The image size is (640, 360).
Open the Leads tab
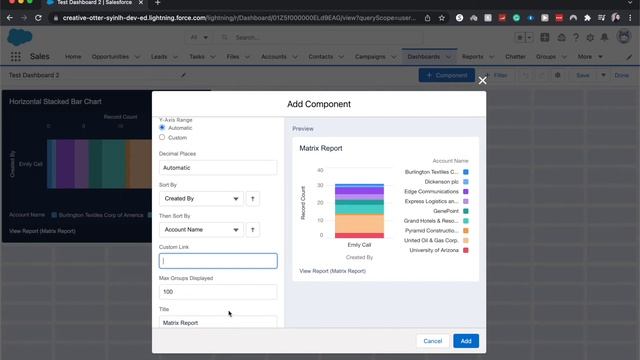(159, 57)
